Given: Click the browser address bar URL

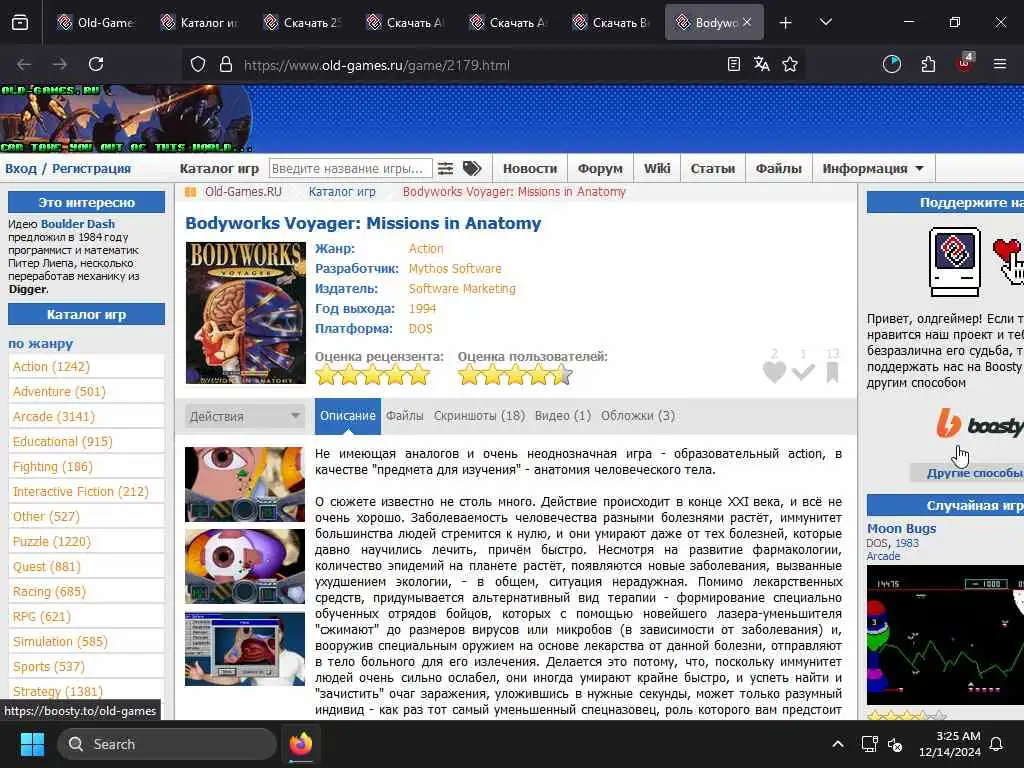Looking at the screenshot, I should tap(376, 65).
